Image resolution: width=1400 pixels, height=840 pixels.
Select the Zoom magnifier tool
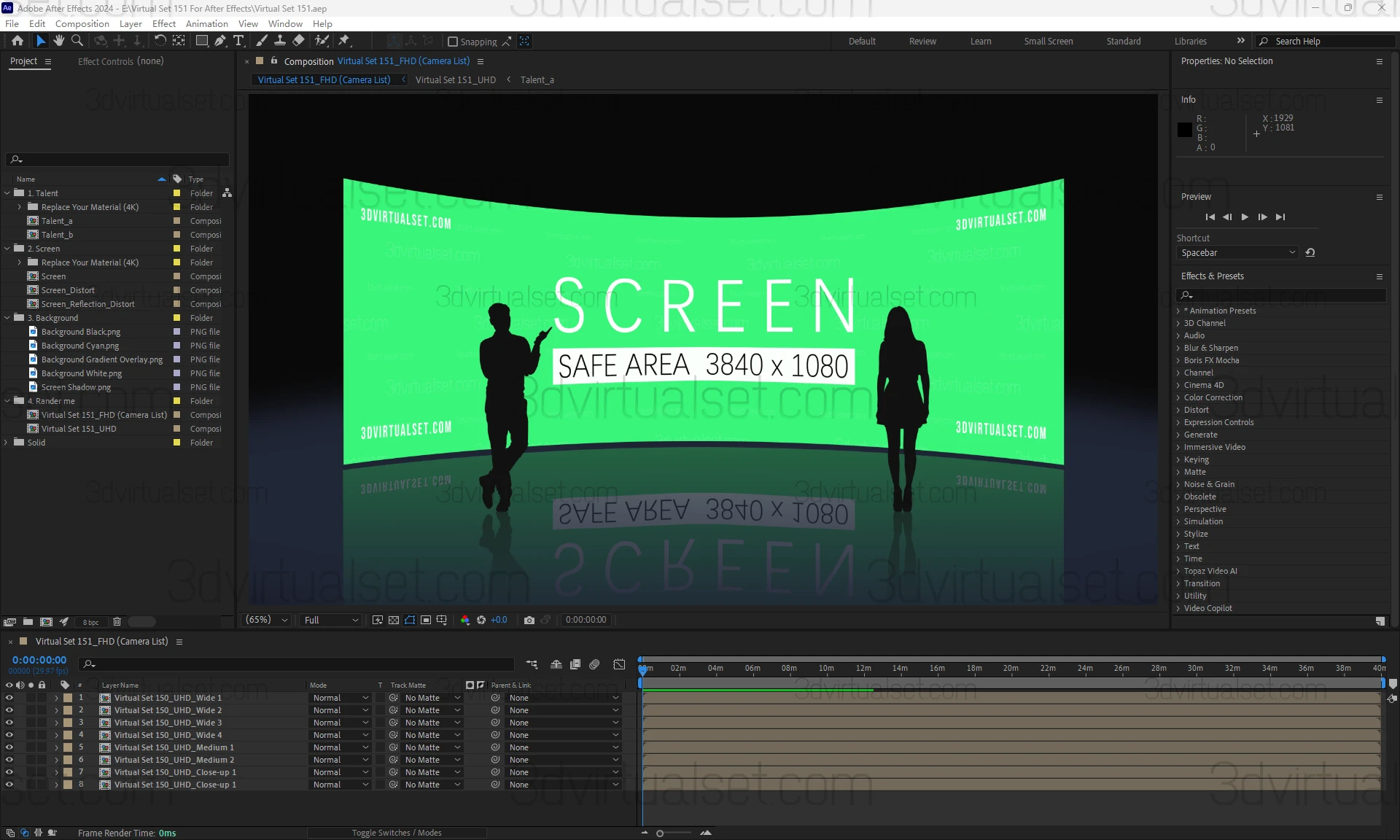coord(77,41)
